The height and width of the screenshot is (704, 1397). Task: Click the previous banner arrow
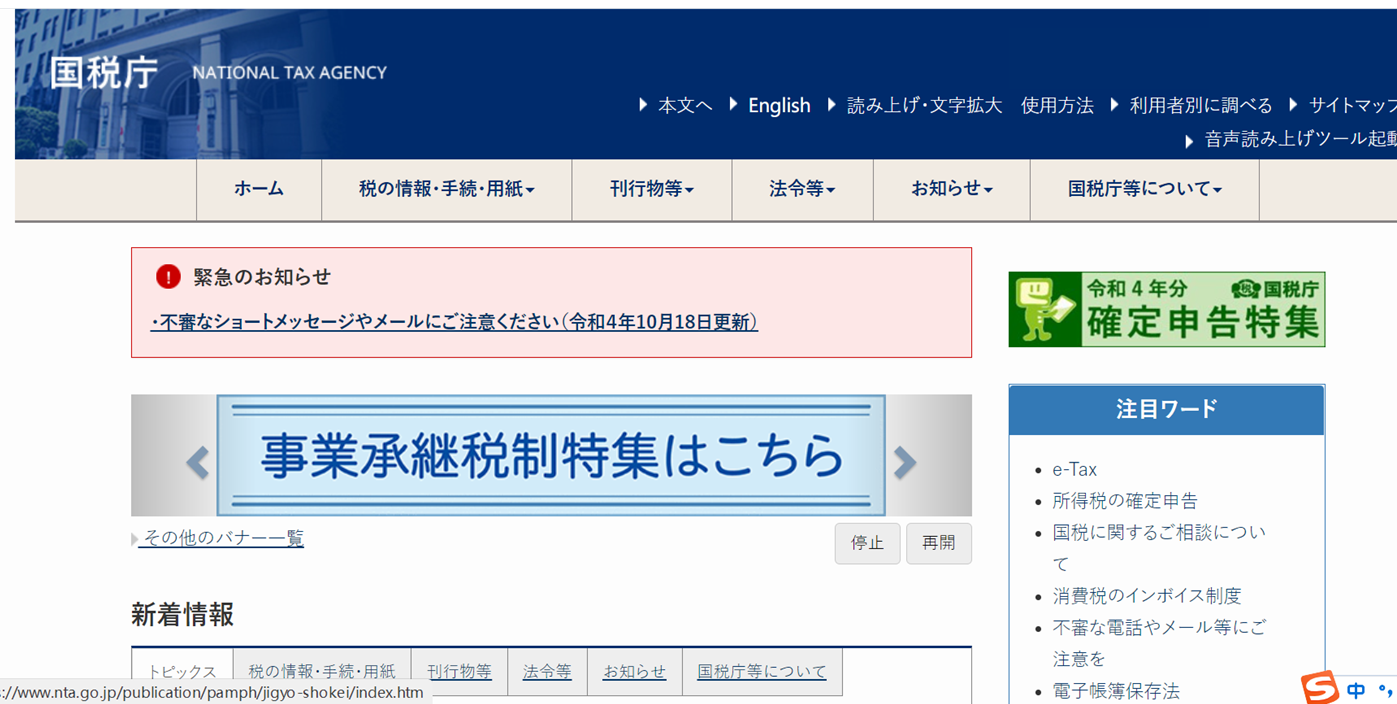point(198,461)
